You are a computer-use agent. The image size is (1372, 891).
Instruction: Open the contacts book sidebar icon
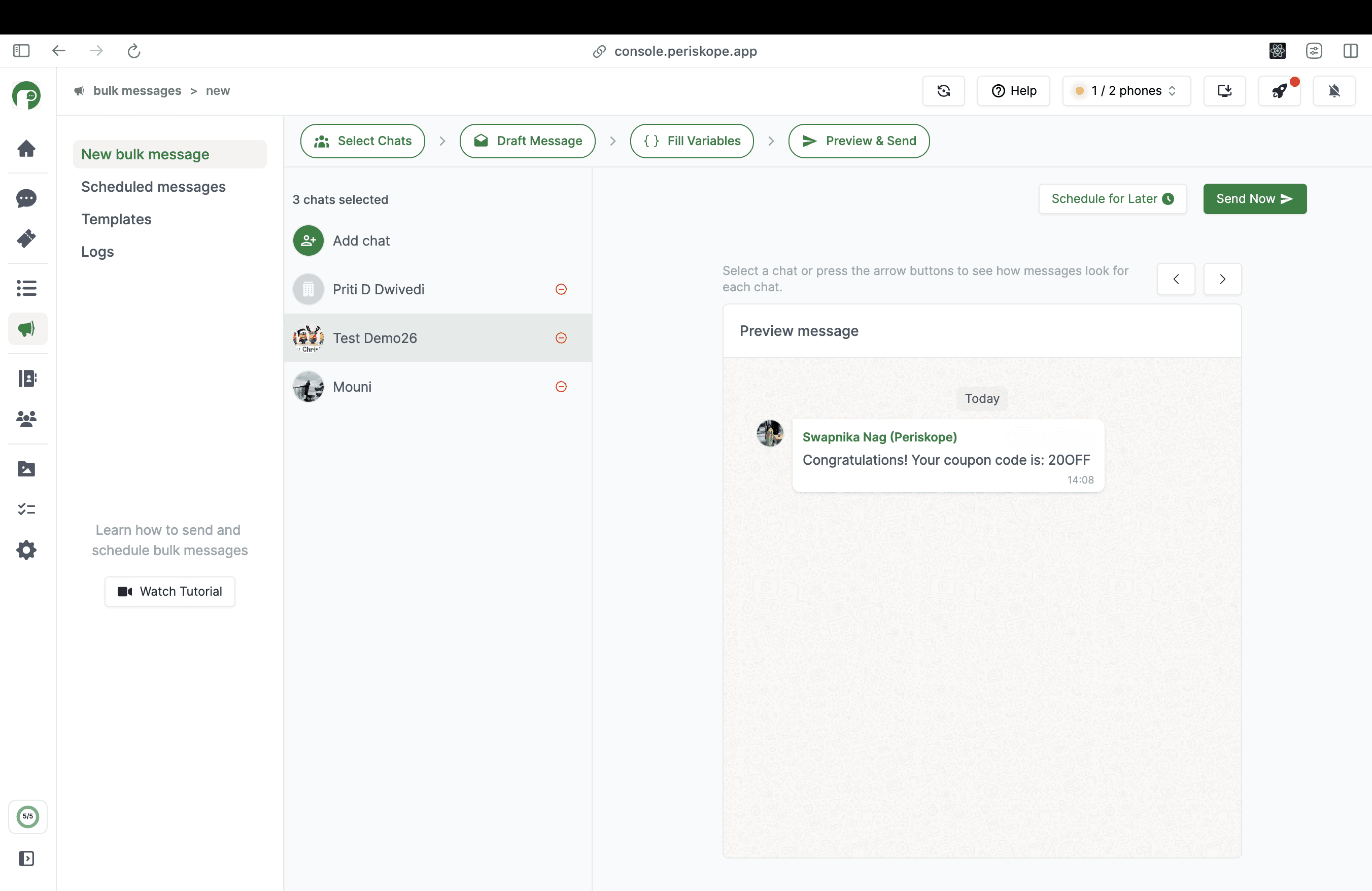click(x=26, y=379)
